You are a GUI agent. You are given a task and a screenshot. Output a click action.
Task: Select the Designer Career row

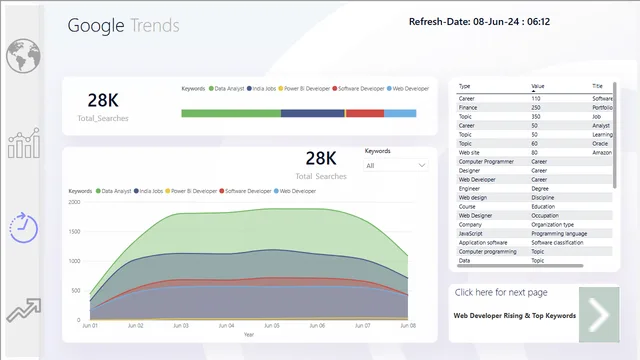(534, 171)
